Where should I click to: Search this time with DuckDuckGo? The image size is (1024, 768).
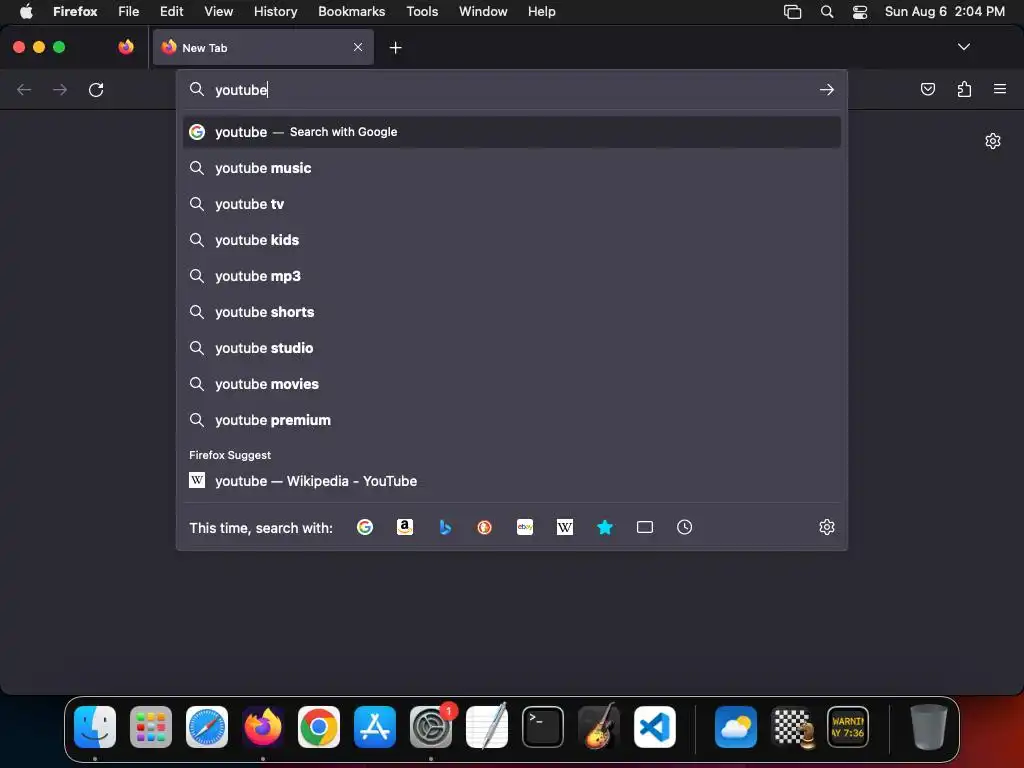[x=485, y=527]
